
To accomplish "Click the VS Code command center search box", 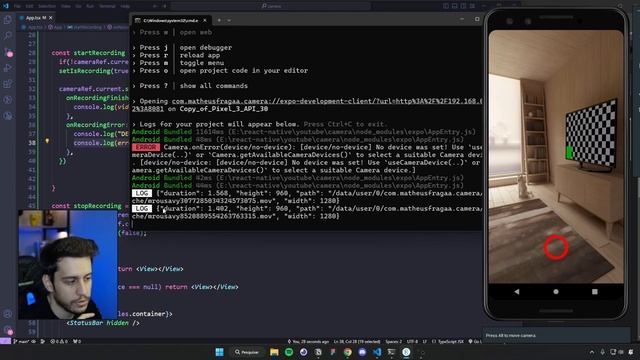I will (271, 6).
